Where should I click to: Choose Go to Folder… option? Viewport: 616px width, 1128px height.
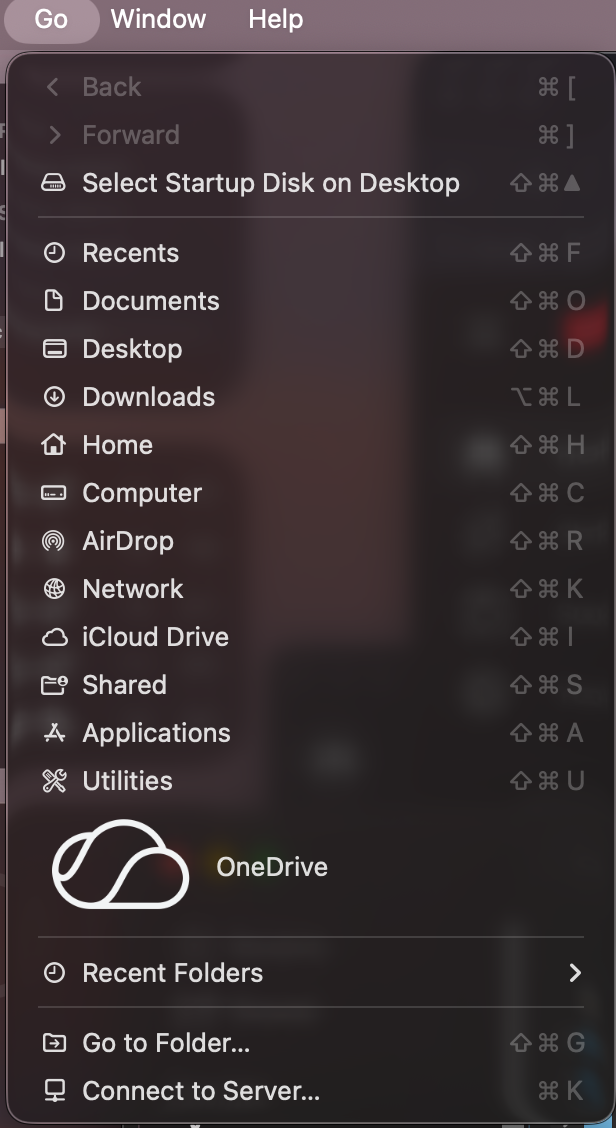pos(166,1043)
